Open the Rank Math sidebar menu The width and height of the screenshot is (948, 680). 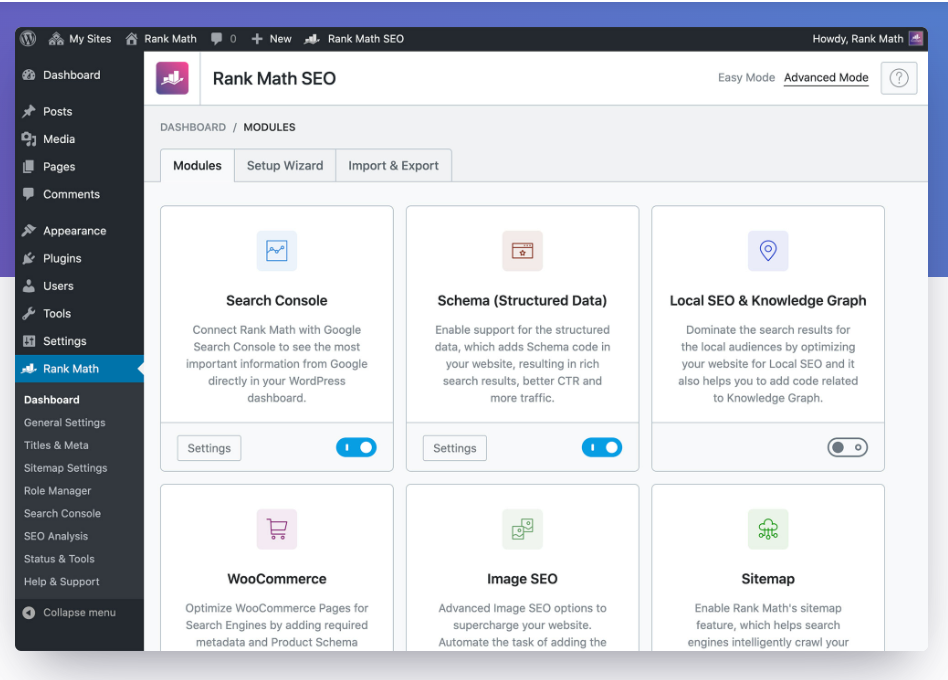pos(79,369)
